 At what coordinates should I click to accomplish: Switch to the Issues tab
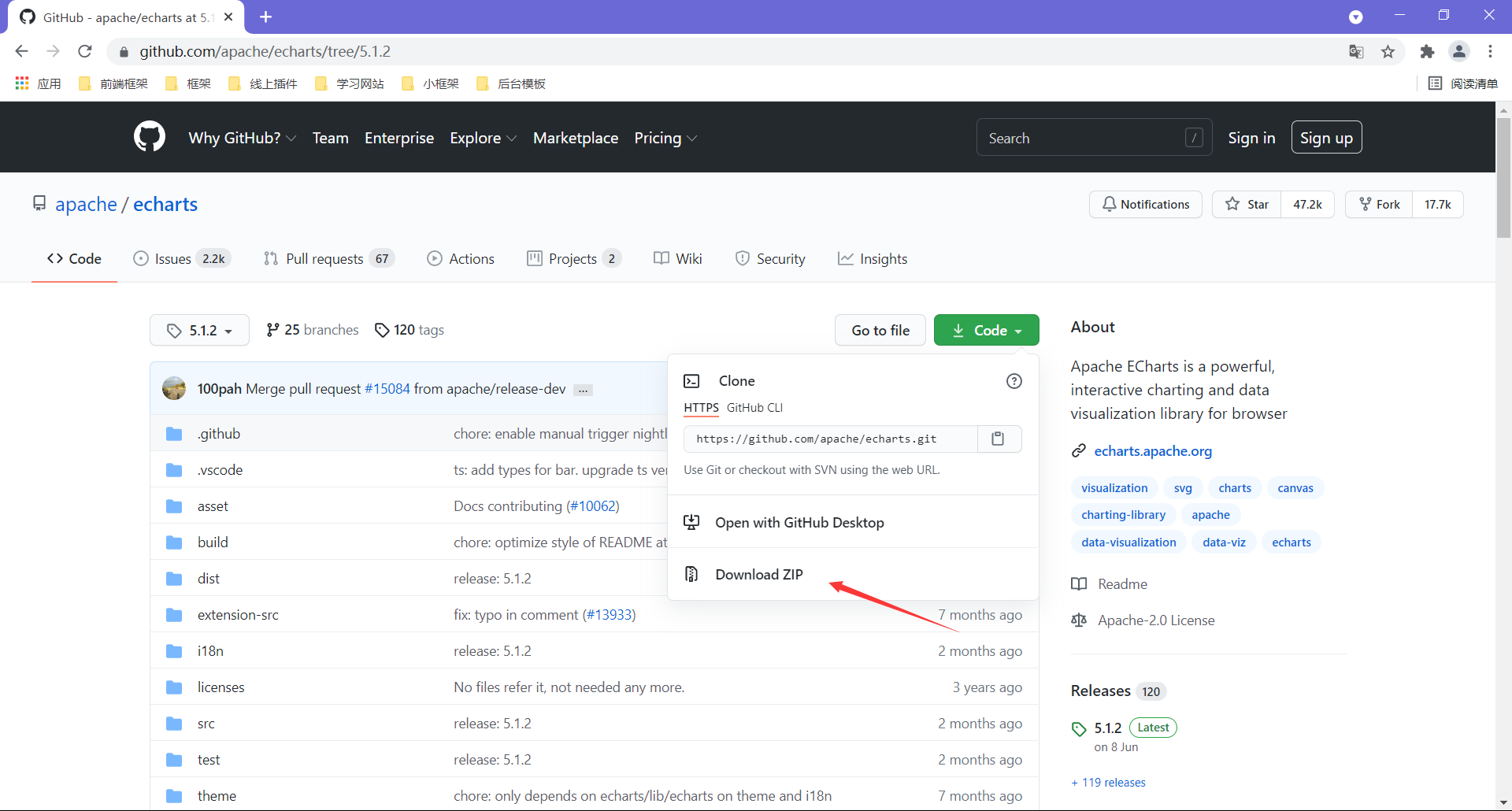coord(182,259)
